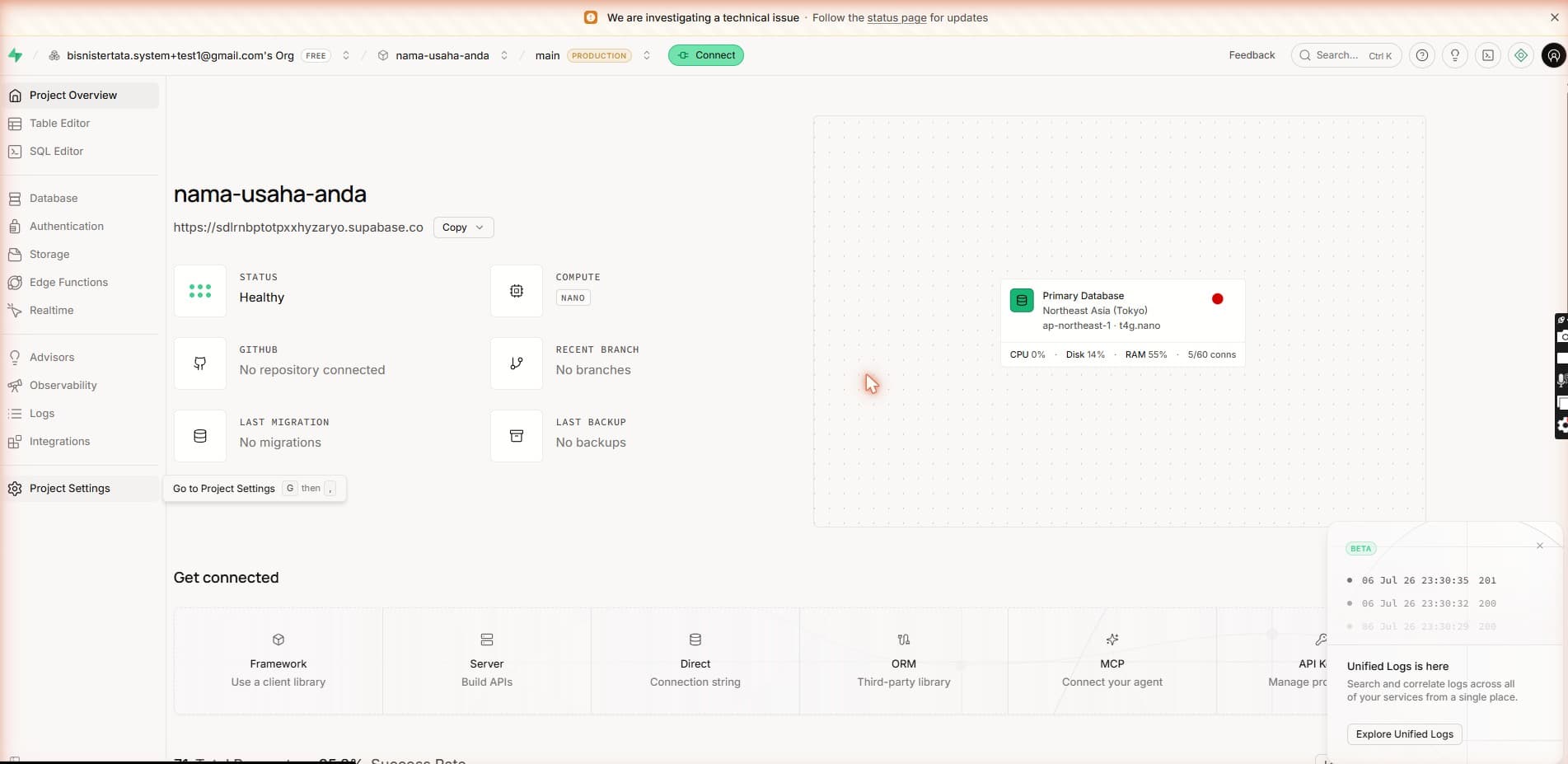The image size is (1568, 764).
Task: Click the Last Migration database icon
Action: [x=200, y=436]
